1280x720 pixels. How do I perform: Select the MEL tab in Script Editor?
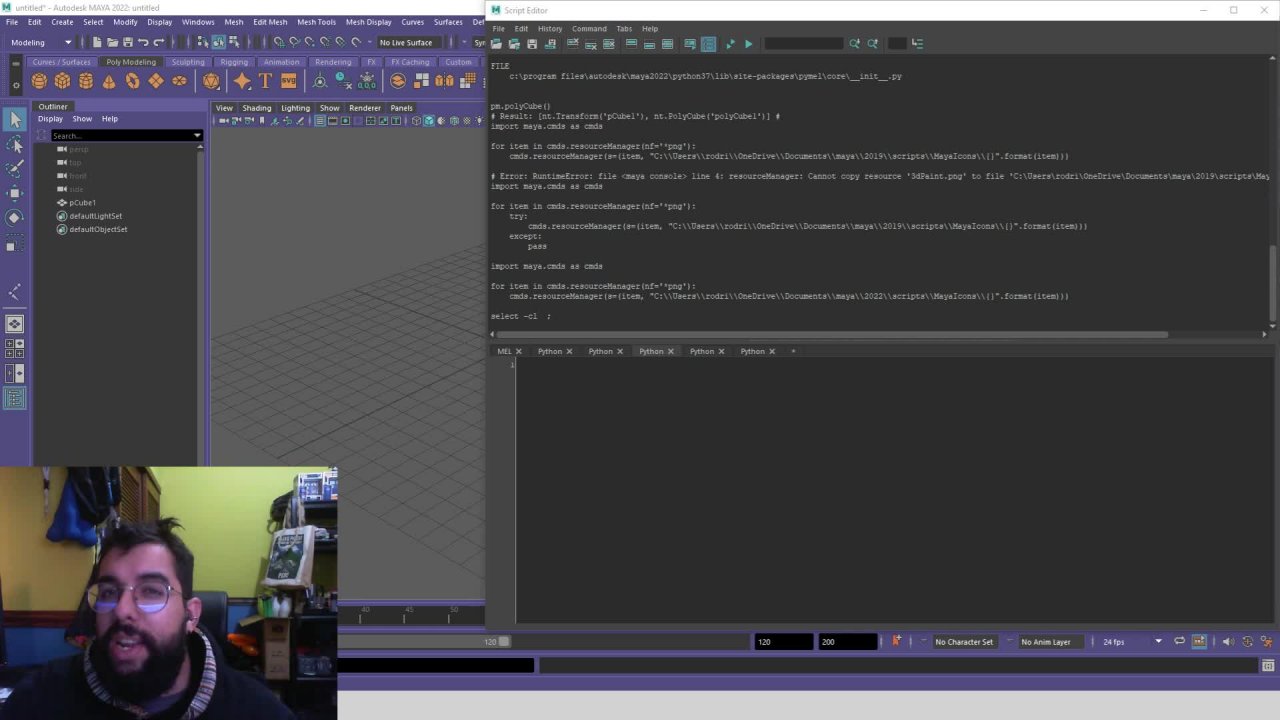[x=504, y=351]
